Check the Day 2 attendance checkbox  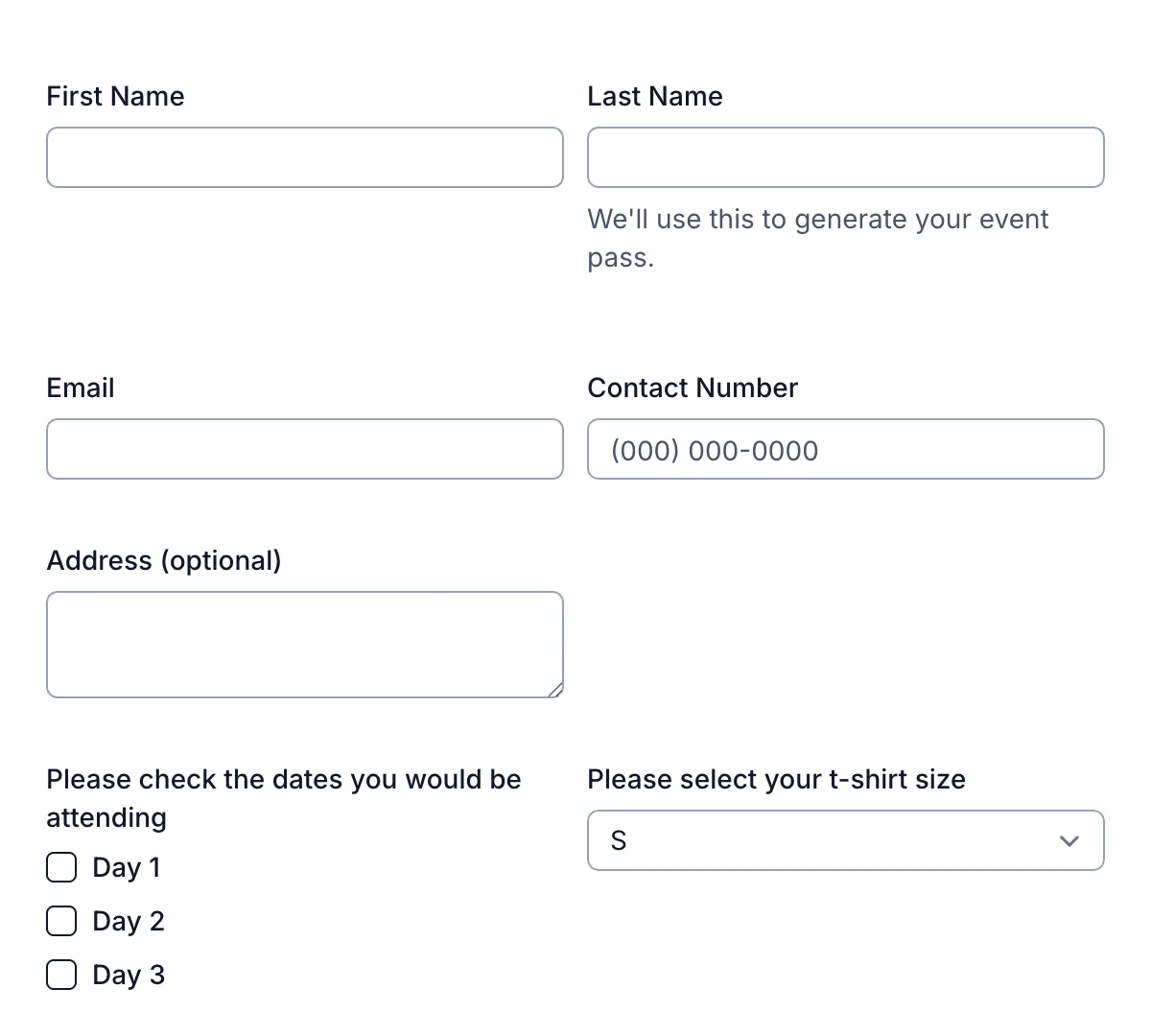tap(60, 920)
